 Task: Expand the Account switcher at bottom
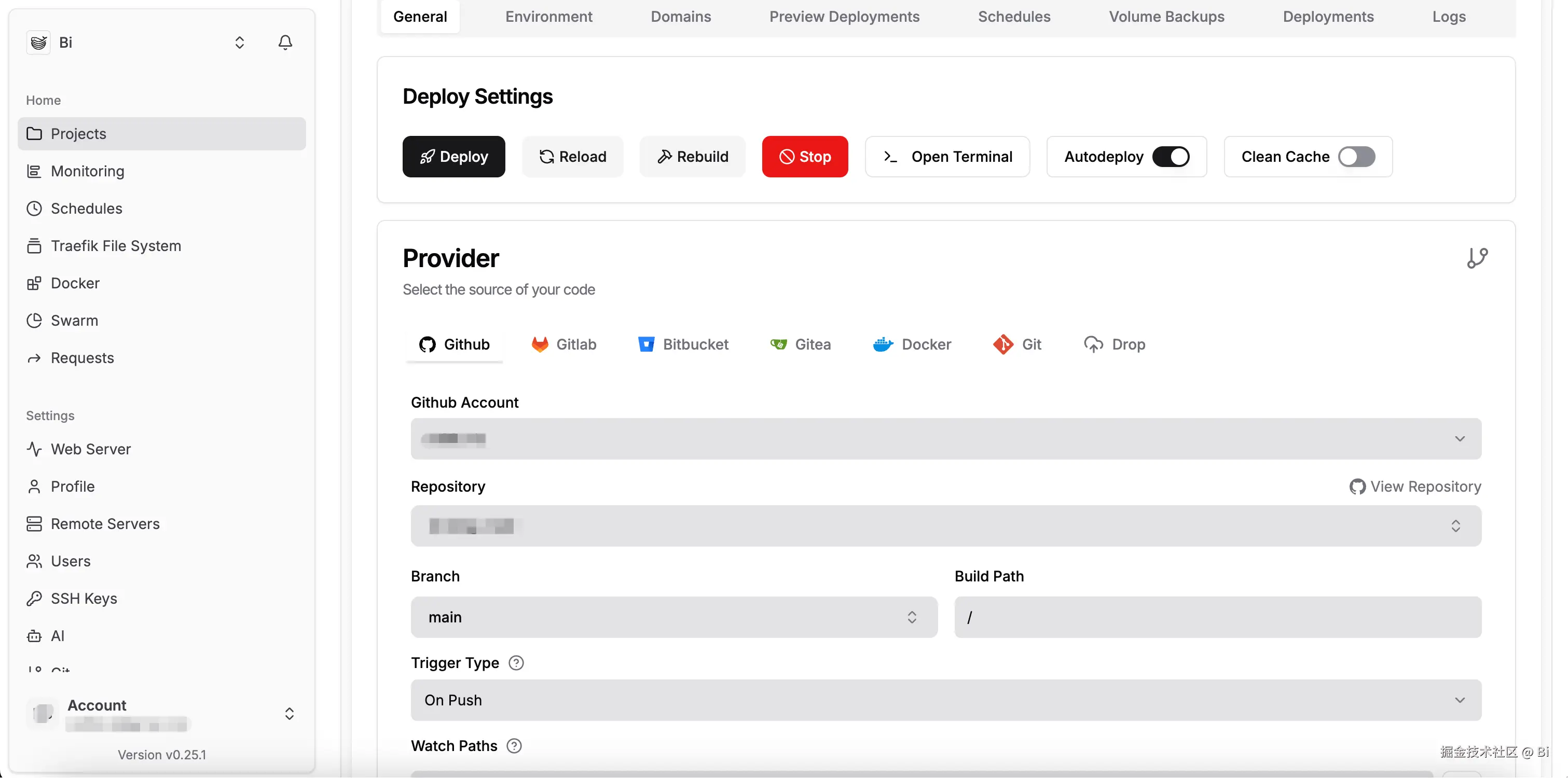coord(289,714)
